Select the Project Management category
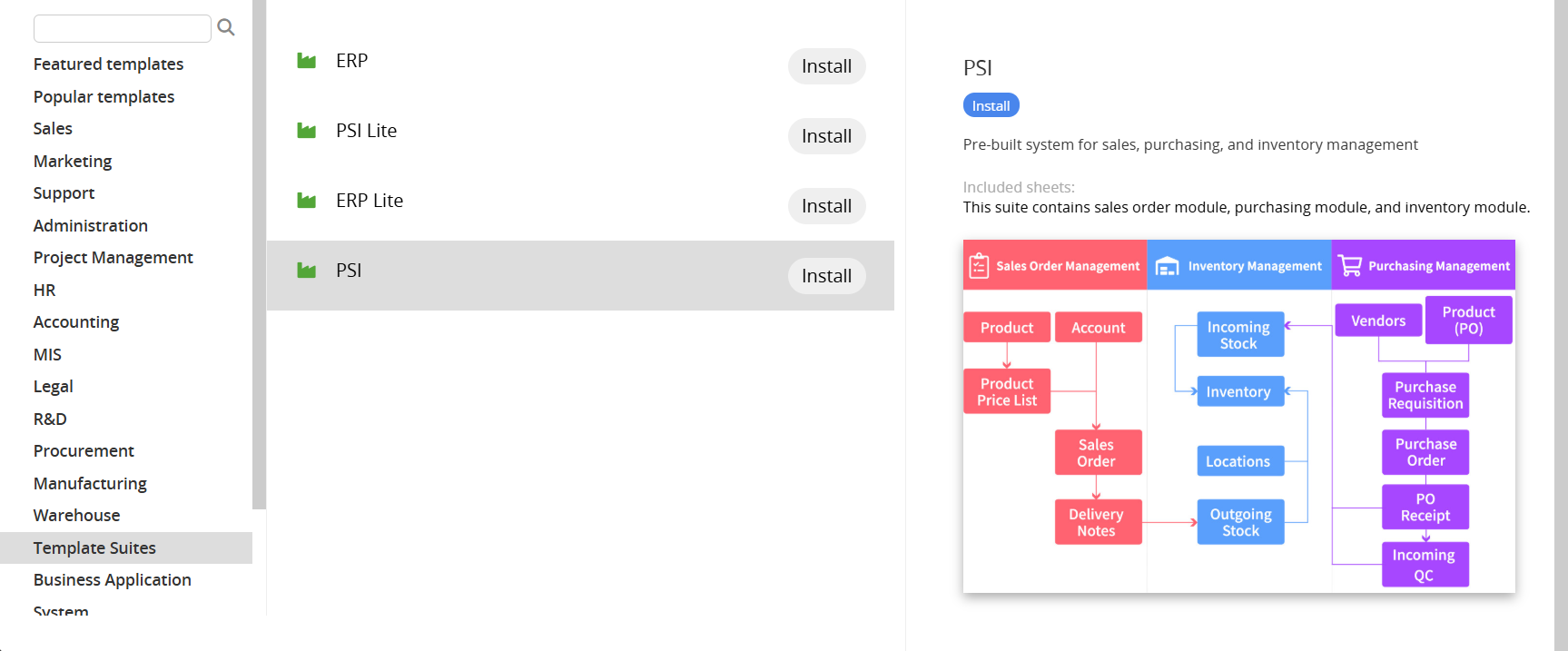 coord(113,258)
